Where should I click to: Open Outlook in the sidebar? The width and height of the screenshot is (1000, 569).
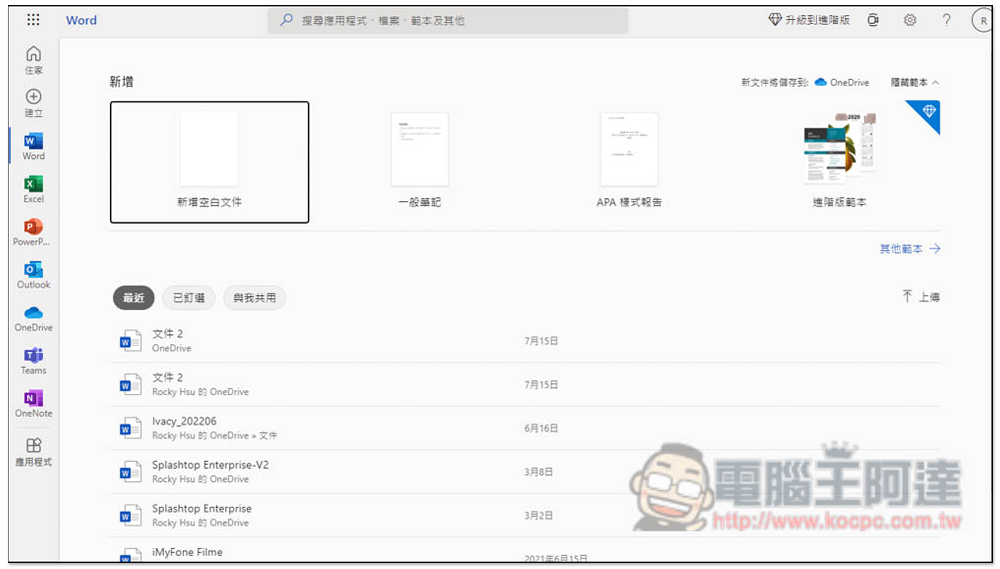[33, 274]
